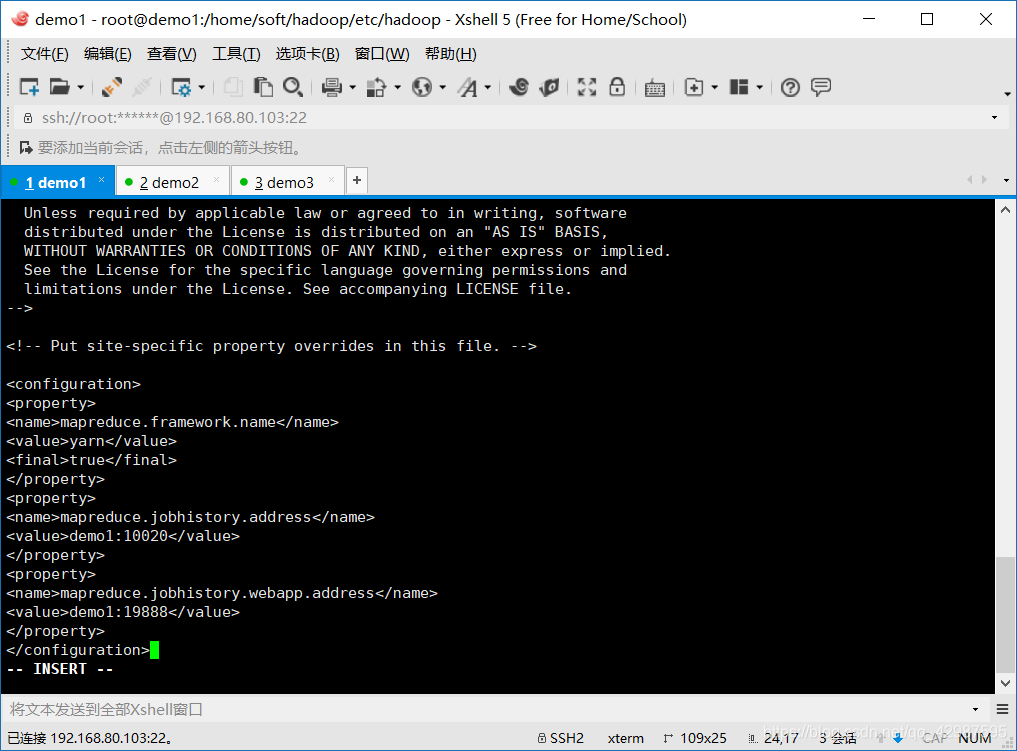Click the globe encoding icon

click(422, 87)
